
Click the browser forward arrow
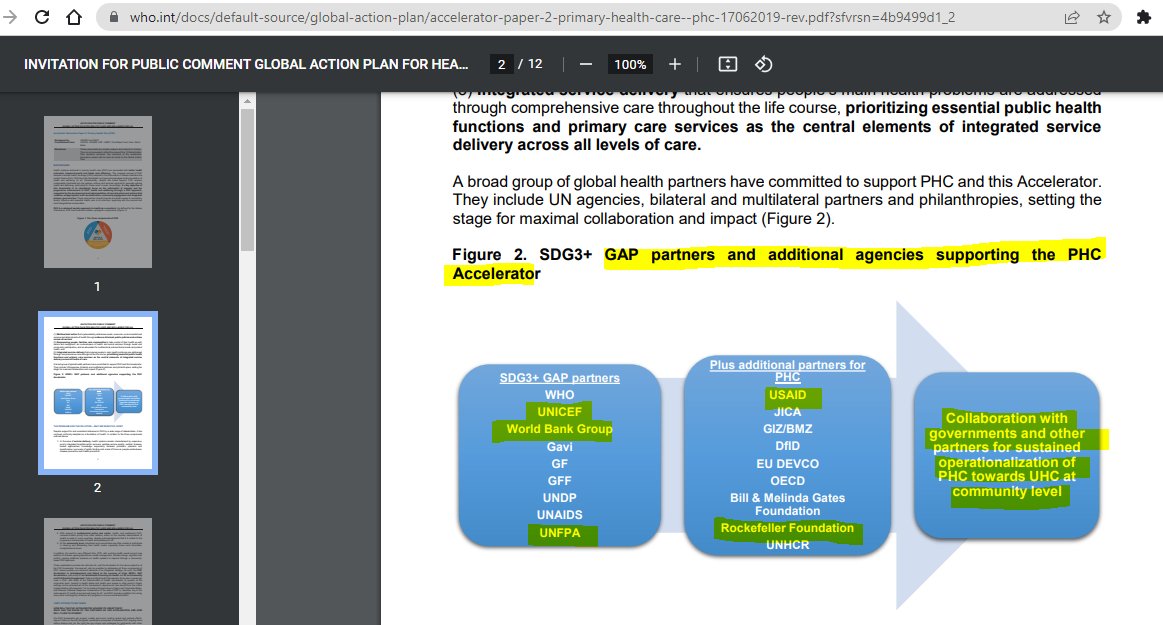pos(10,17)
